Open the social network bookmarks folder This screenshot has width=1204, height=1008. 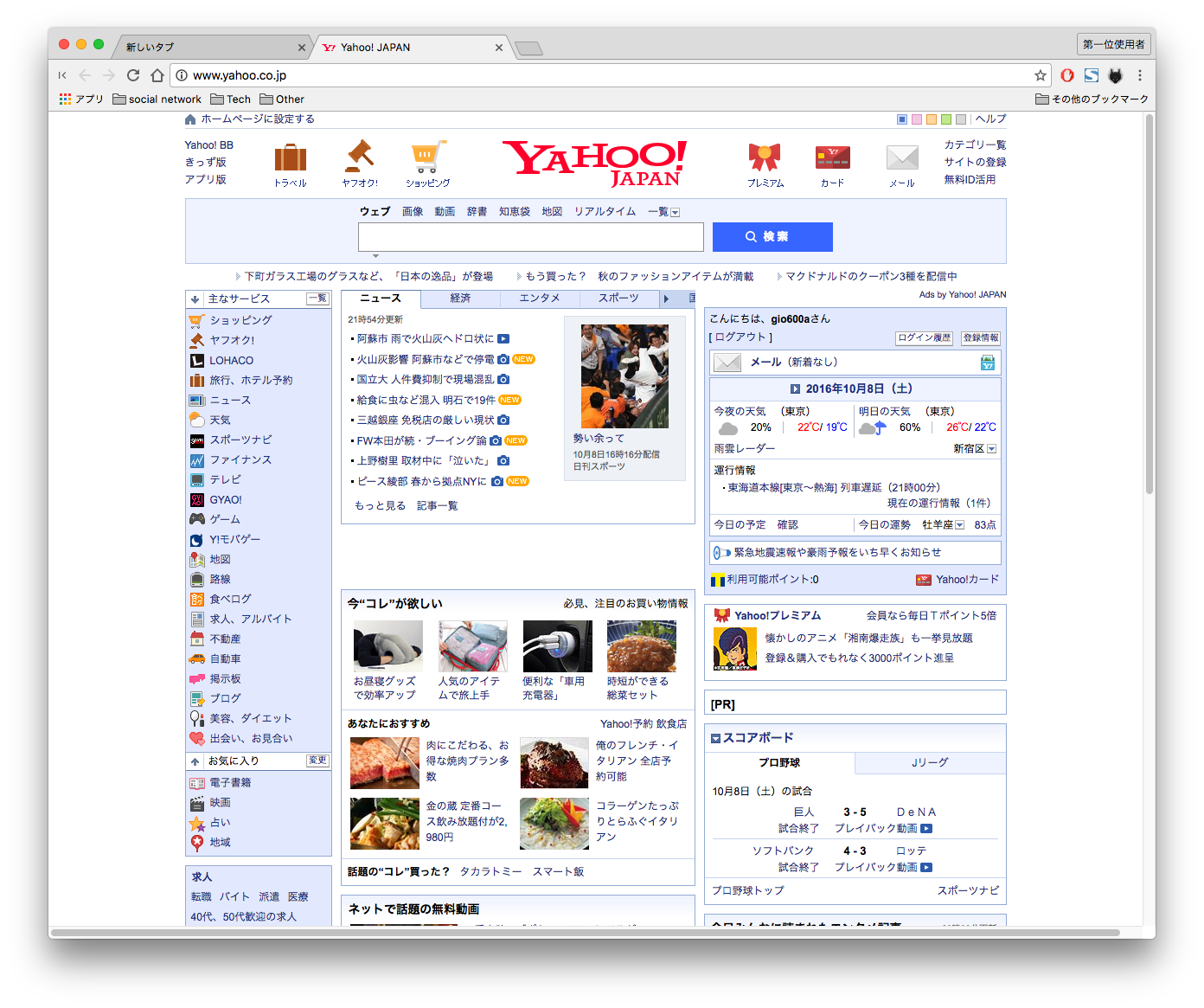(157, 100)
